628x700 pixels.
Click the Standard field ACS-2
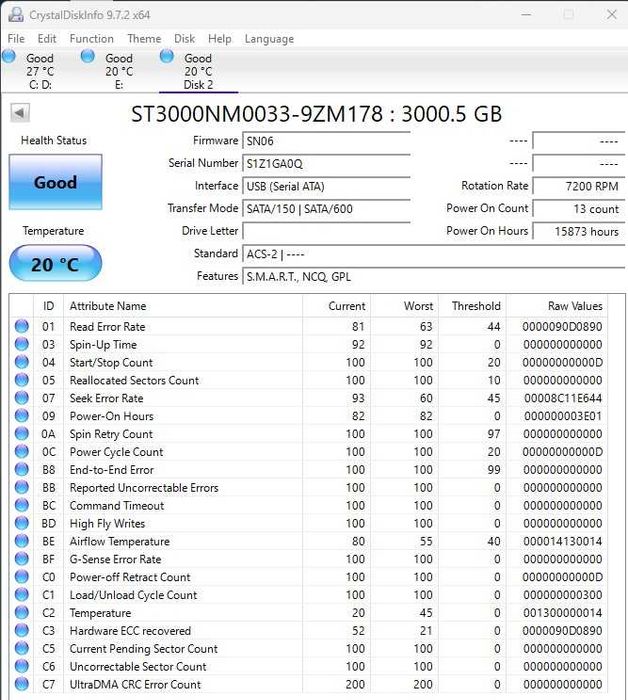433,254
